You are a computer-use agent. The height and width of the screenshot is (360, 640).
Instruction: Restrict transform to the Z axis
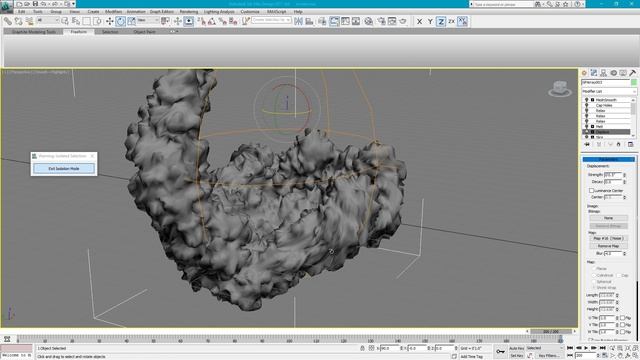pyautogui.click(x=441, y=21)
